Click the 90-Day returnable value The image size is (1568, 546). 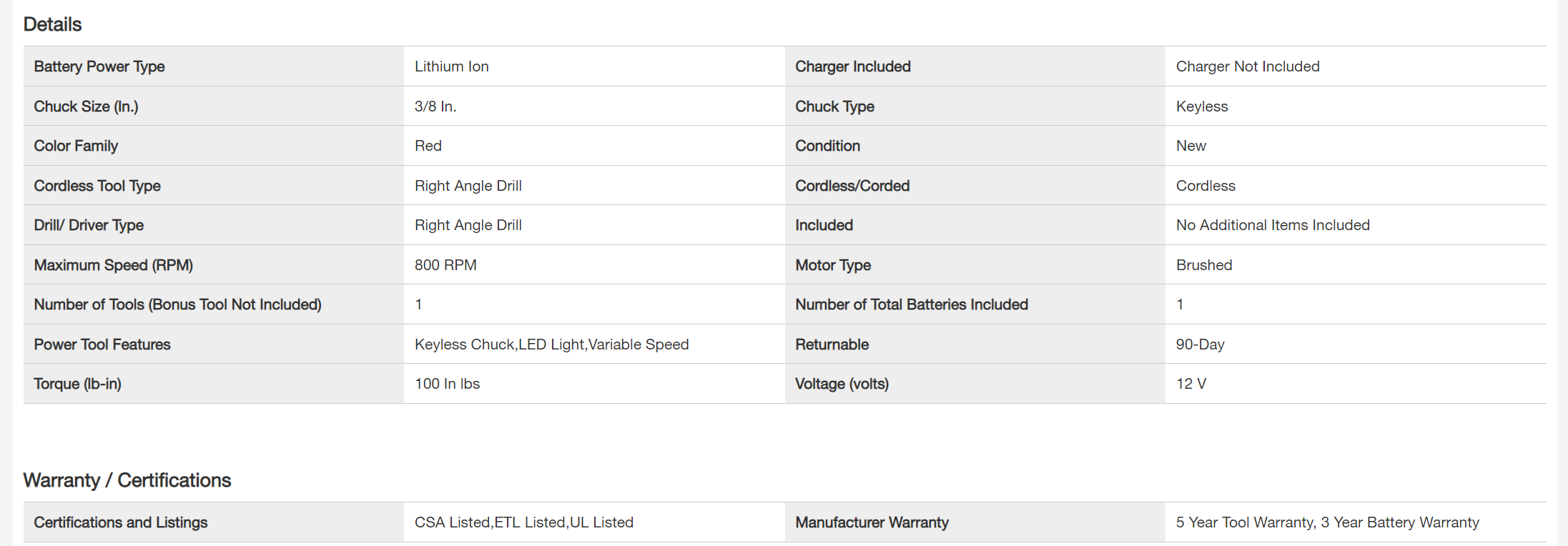click(1200, 344)
